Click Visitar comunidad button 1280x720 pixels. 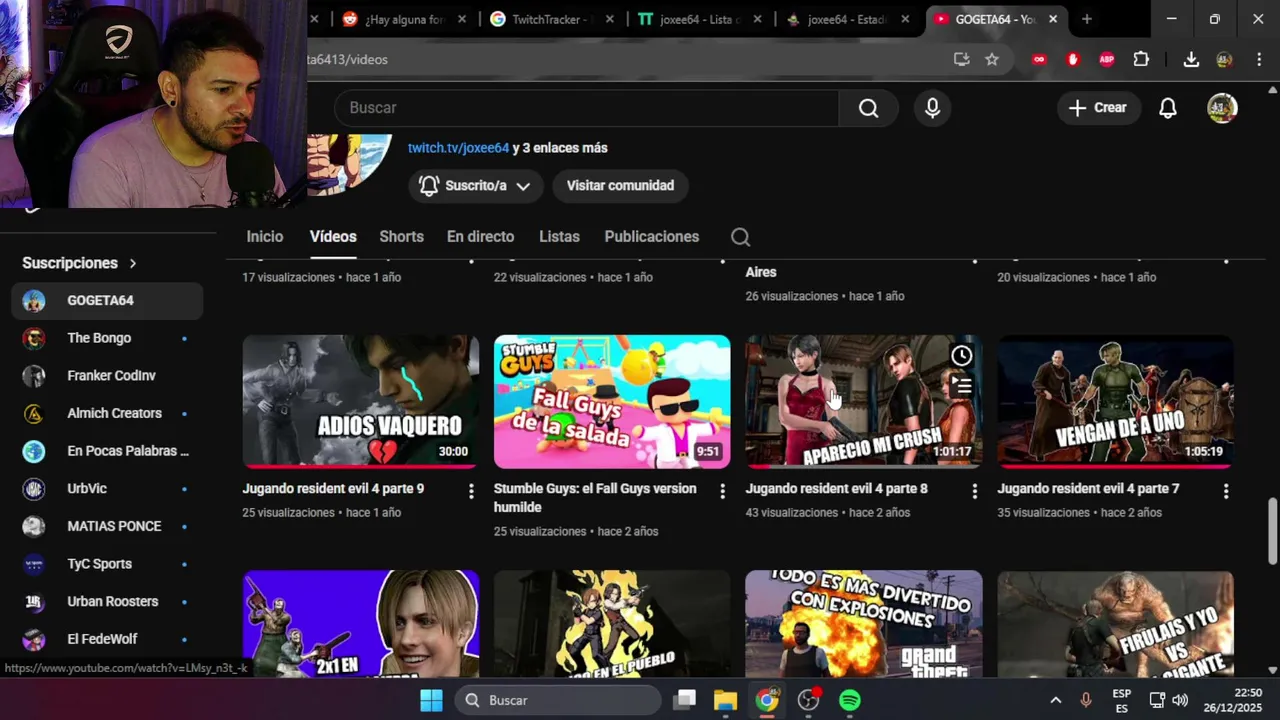620,186
